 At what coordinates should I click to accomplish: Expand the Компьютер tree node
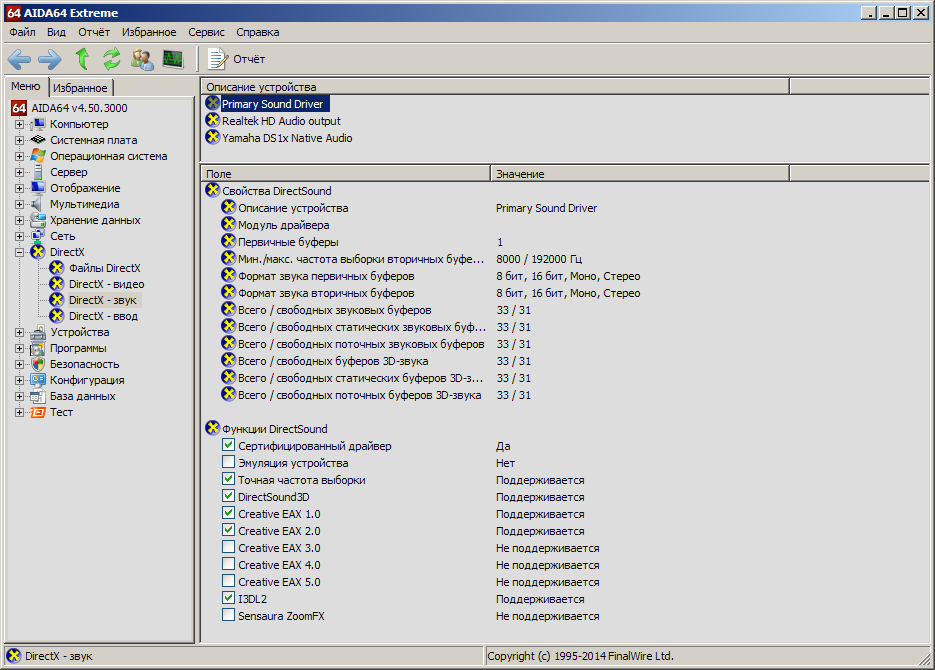click(20, 125)
